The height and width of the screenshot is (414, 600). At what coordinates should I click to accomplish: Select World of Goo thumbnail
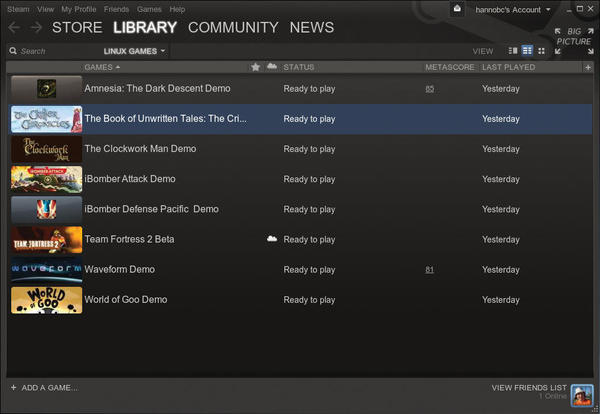coord(46,300)
